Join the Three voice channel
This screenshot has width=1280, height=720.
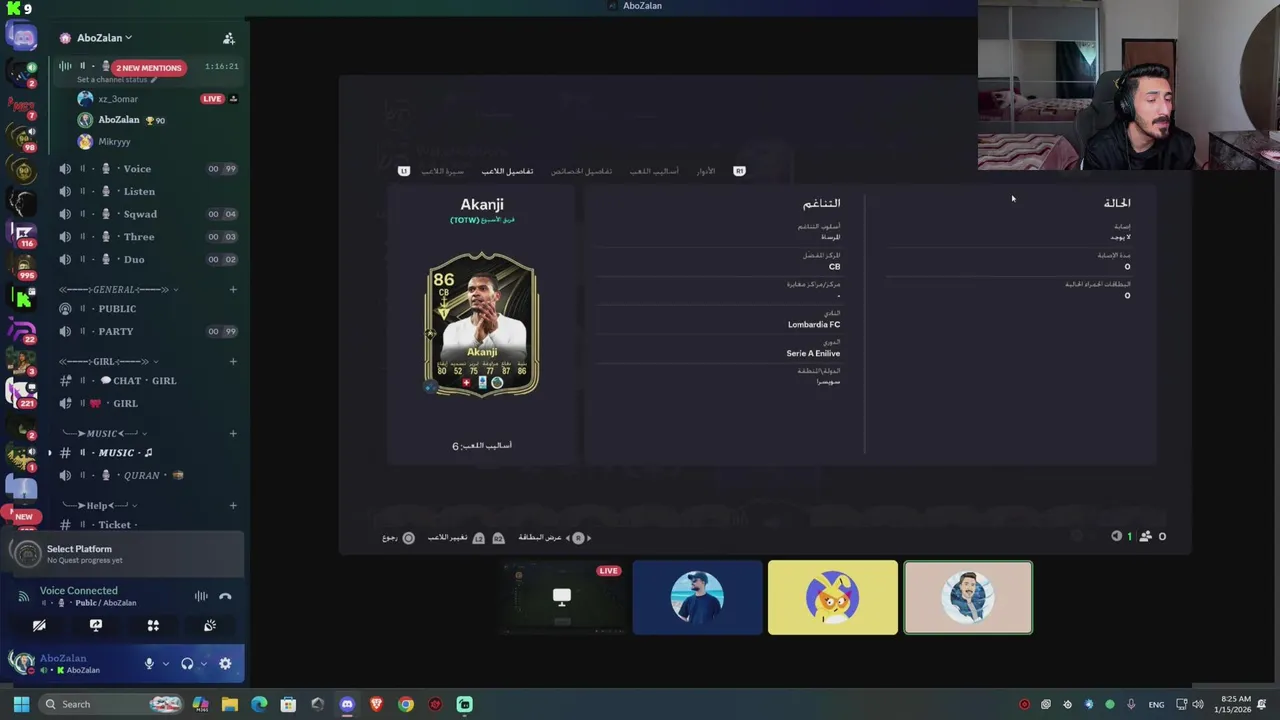147,237
